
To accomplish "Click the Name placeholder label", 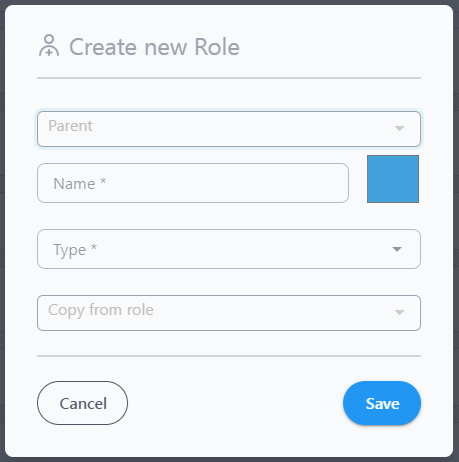I will pyautogui.click(x=80, y=184).
